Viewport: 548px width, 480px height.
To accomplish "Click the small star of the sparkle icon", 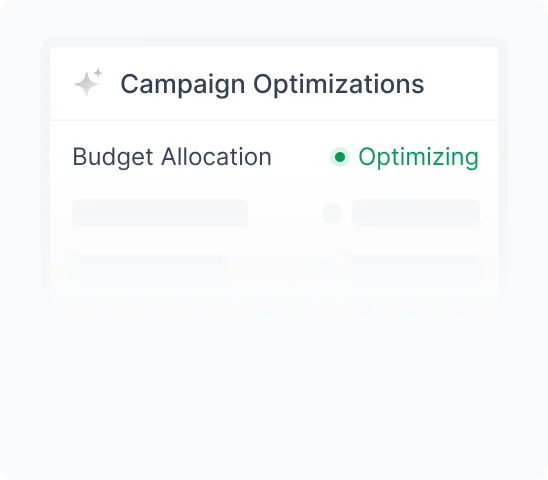I will tap(98, 73).
